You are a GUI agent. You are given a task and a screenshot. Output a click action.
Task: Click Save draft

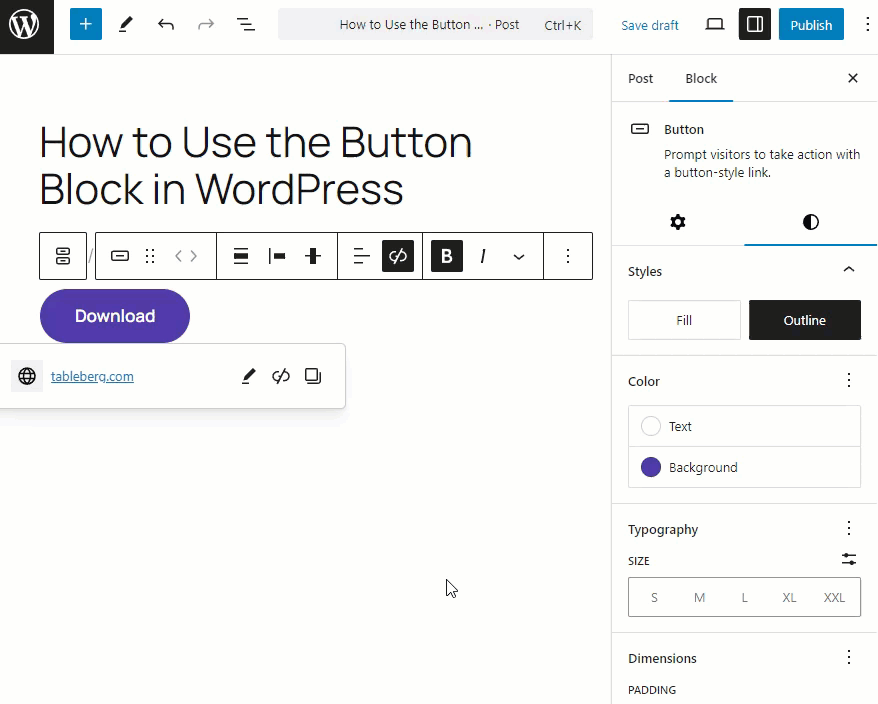pos(650,25)
